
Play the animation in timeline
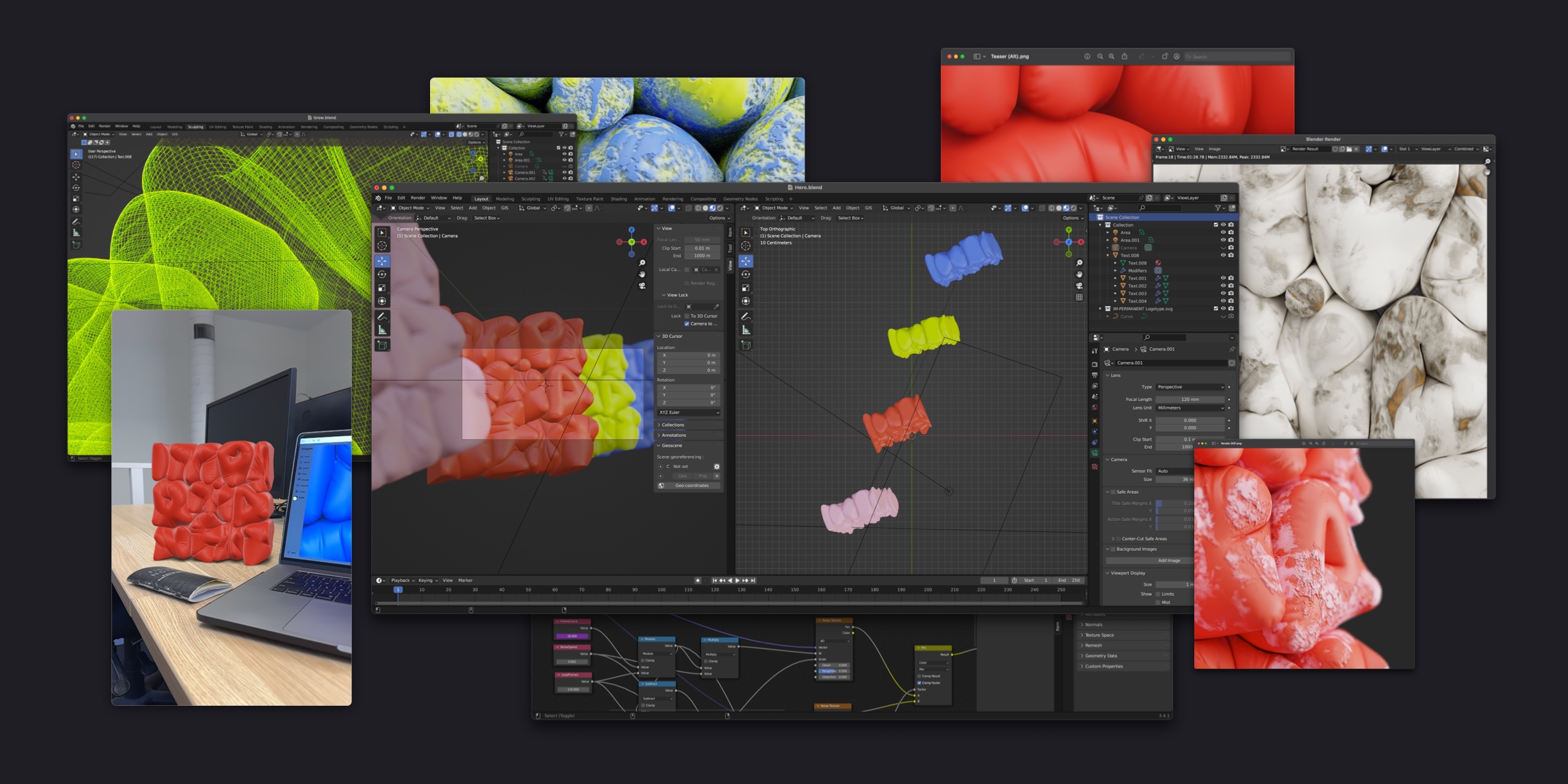pyautogui.click(x=738, y=581)
